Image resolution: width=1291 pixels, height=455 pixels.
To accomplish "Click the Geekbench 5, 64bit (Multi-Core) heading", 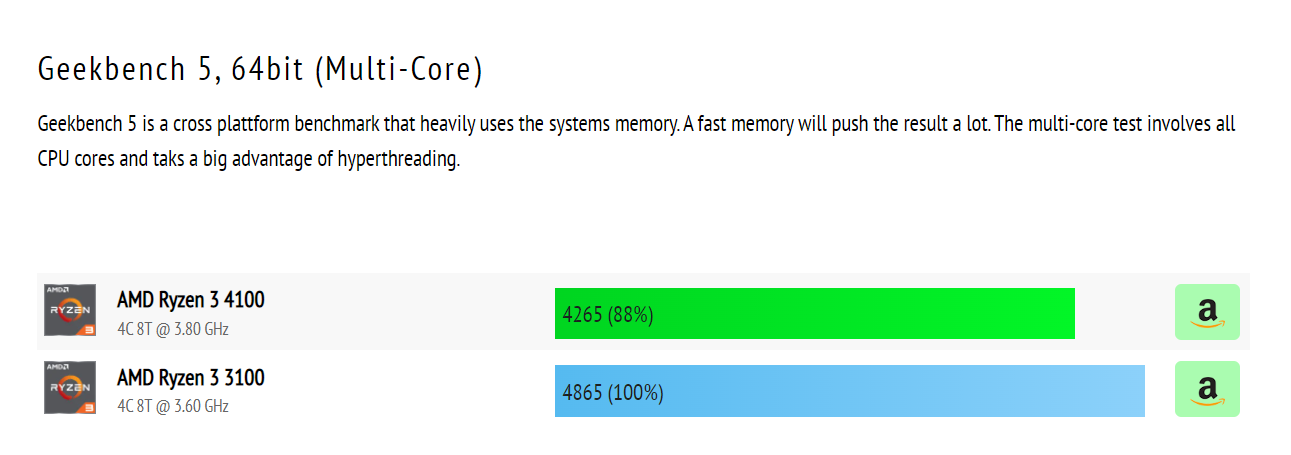I will pos(260,70).
